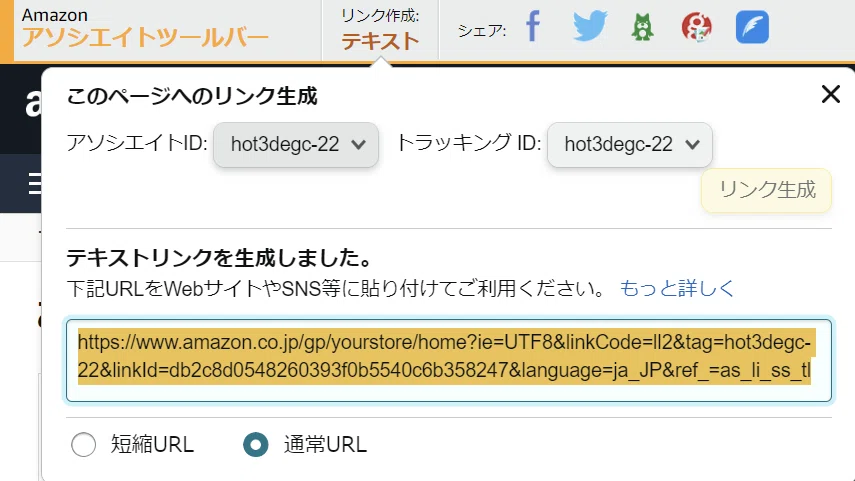Viewport: 855px width, 481px height.
Task: Share via the red character icon
Action: click(x=696, y=27)
